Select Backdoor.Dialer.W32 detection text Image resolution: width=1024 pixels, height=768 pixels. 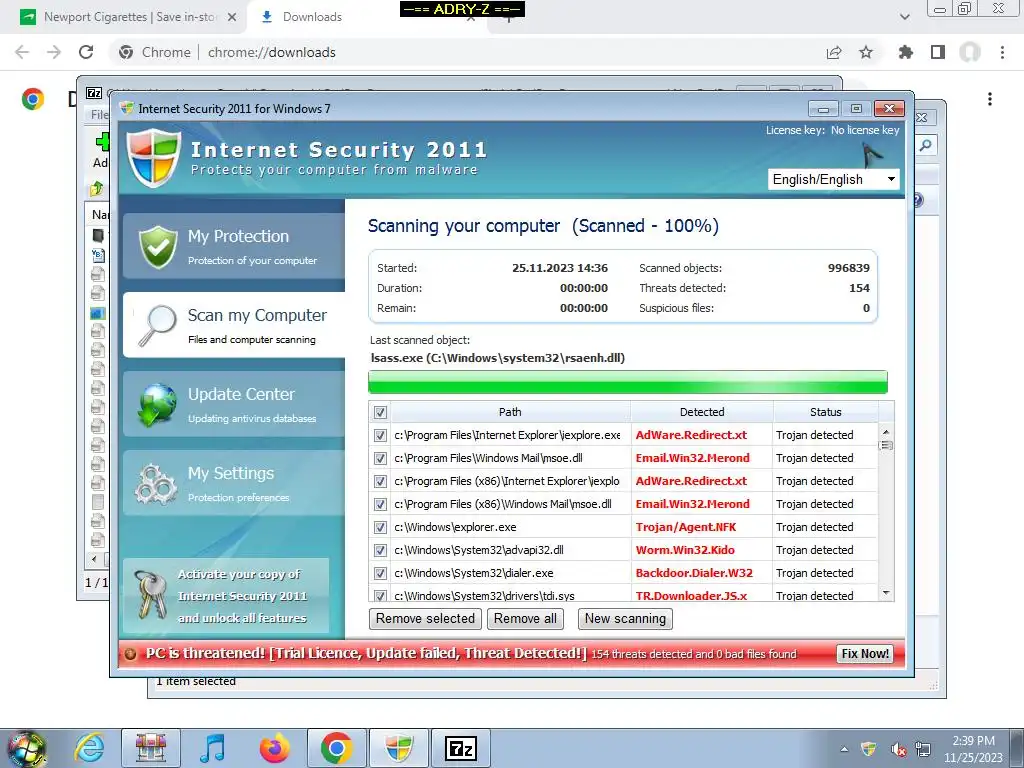[694, 573]
